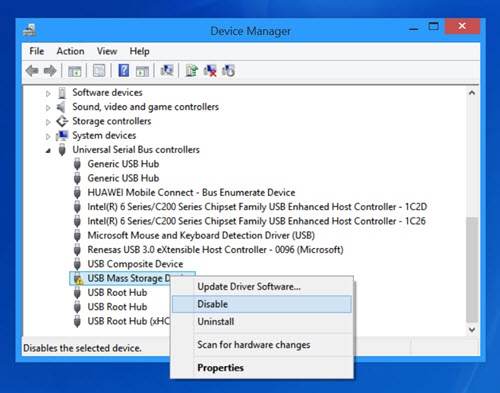The image size is (500, 393).
Task: Choose Properties in the context menu
Action: (262, 368)
